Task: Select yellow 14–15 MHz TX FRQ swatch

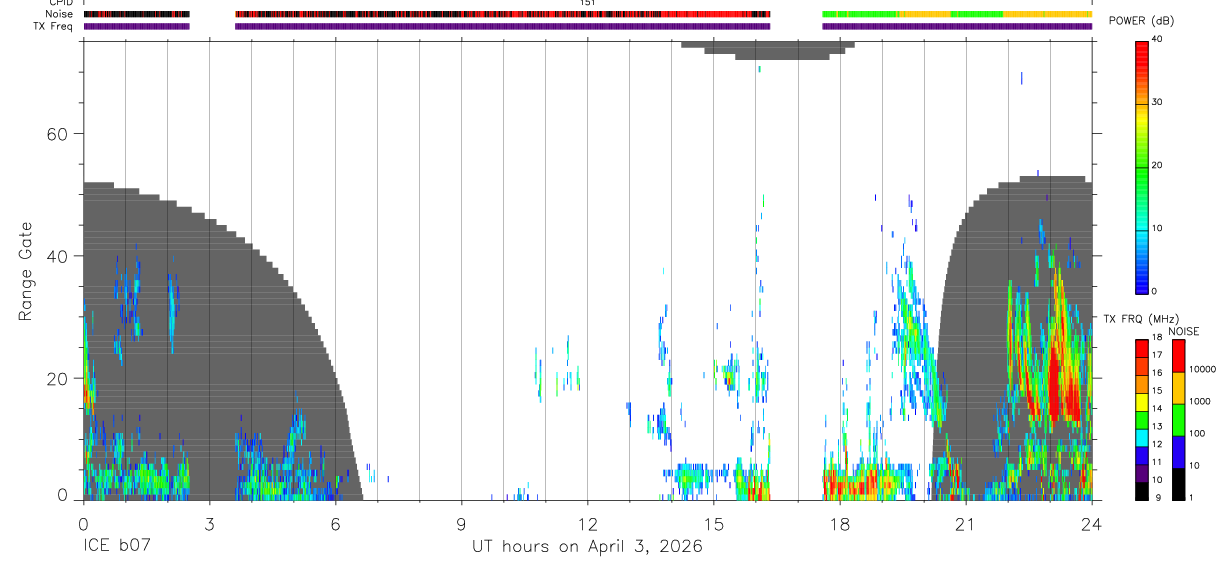Action: point(1142,402)
